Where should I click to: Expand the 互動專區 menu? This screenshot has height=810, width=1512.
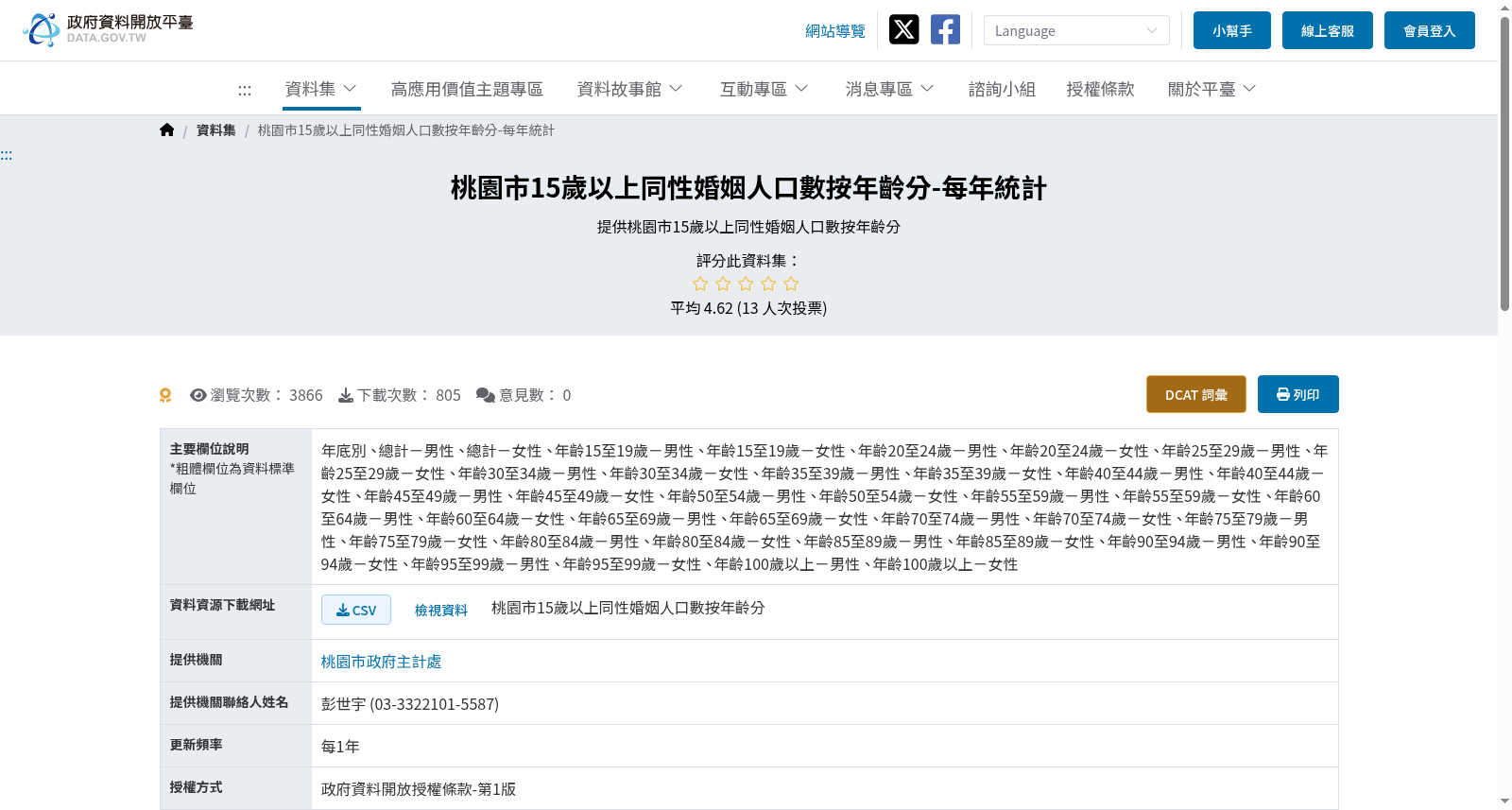[765, 89]
